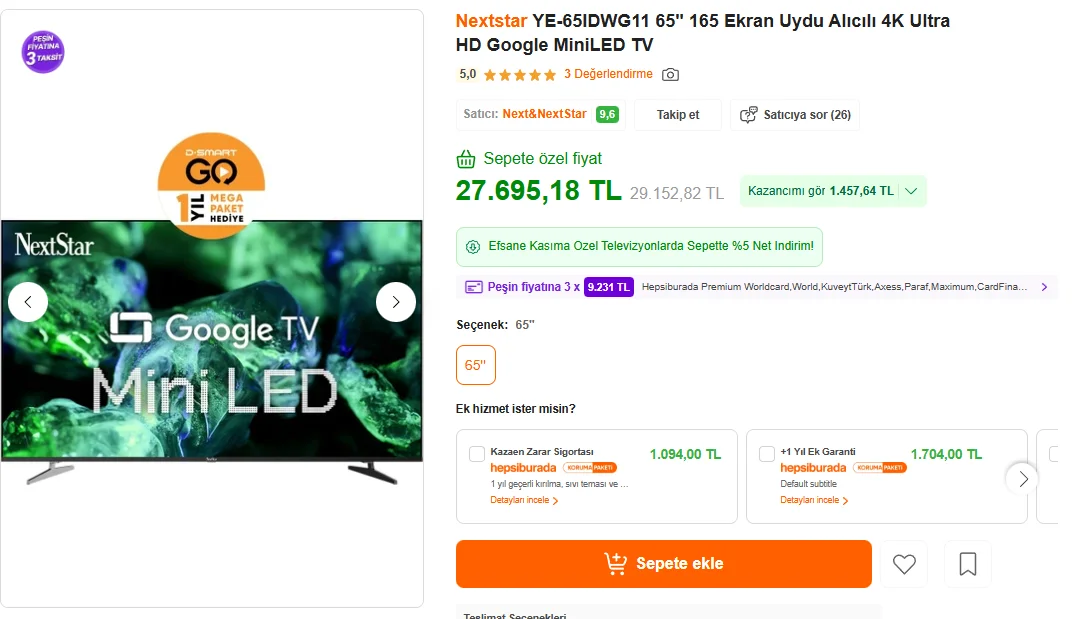The width and height of the screenshot is (1087, 619).
Task: Add product to favorites with heart icon
Action: [x=904, y=564]
